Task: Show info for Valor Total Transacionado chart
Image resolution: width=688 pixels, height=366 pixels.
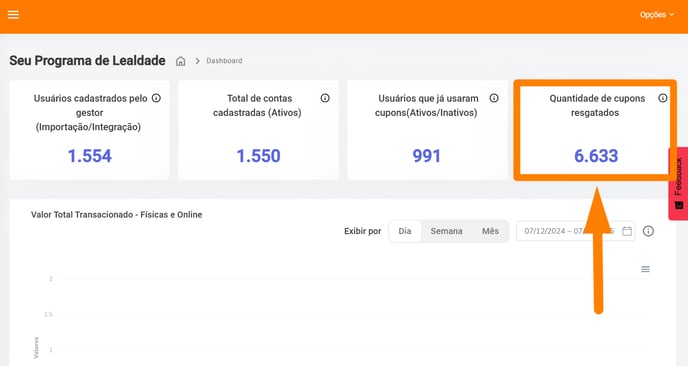Action: tap(648, 231)
